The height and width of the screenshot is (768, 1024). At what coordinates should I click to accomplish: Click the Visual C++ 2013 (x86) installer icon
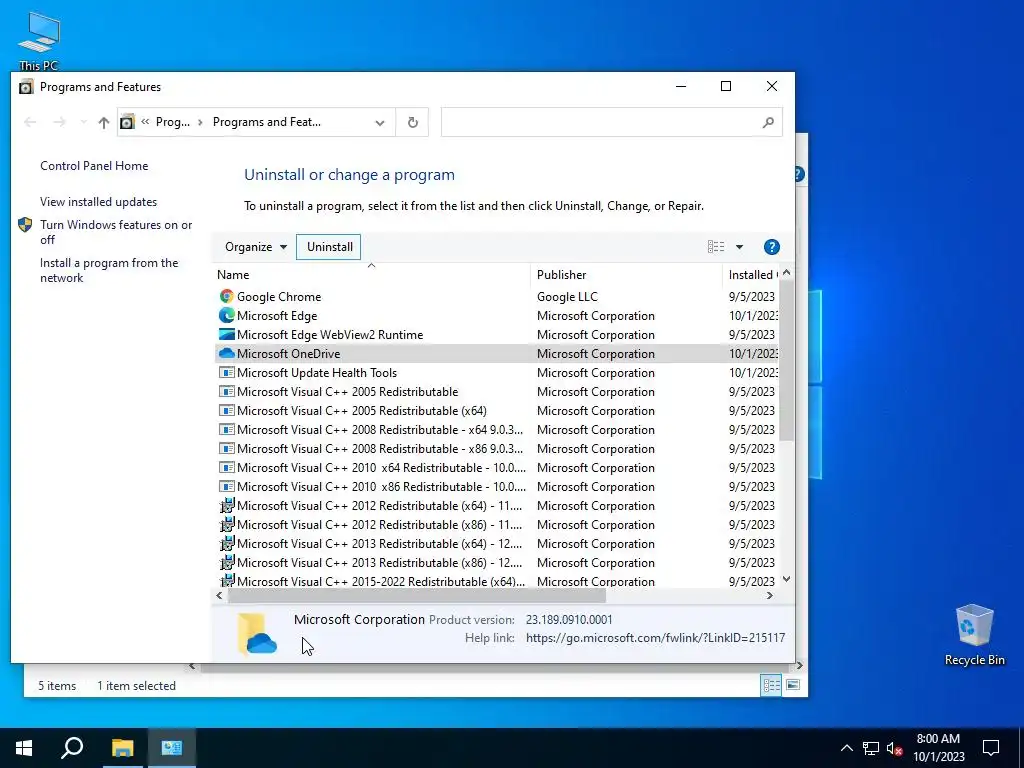point(227,562)
